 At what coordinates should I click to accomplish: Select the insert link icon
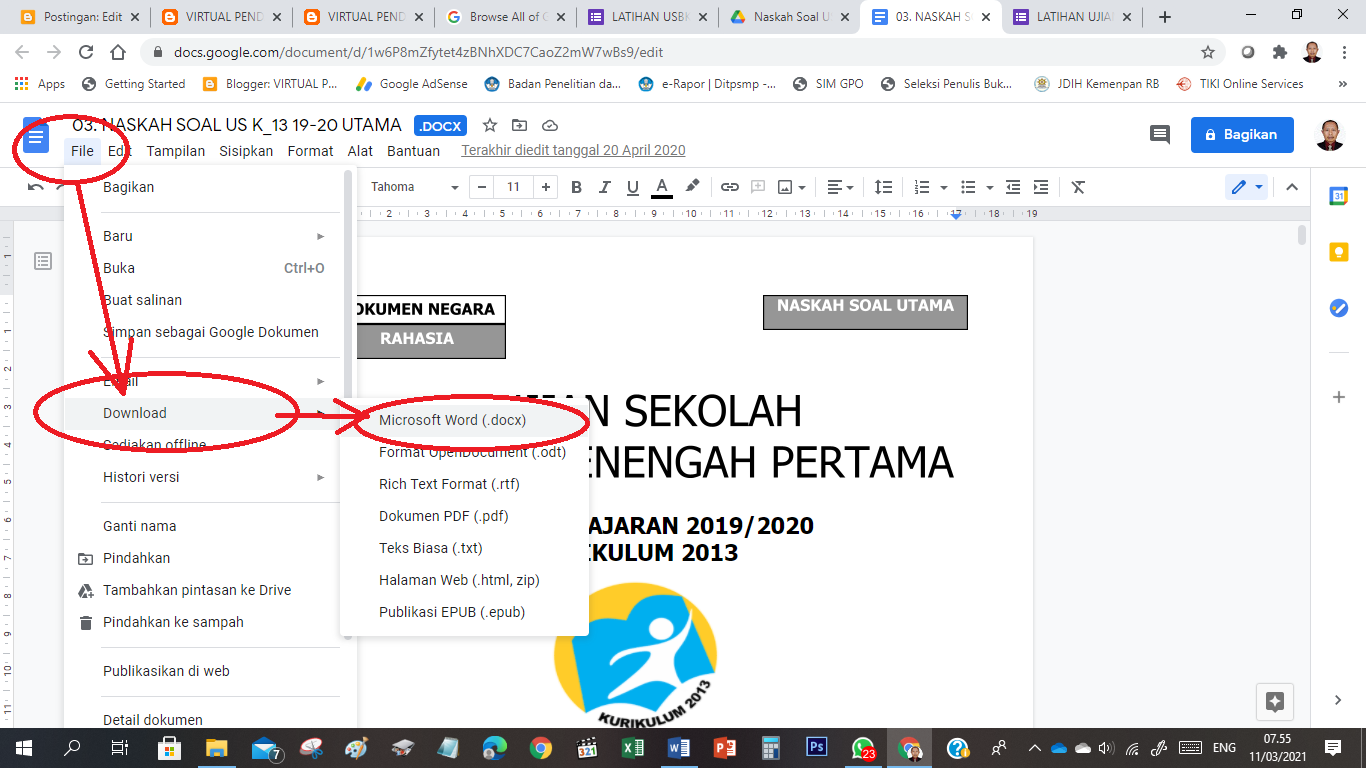(731, 187)
